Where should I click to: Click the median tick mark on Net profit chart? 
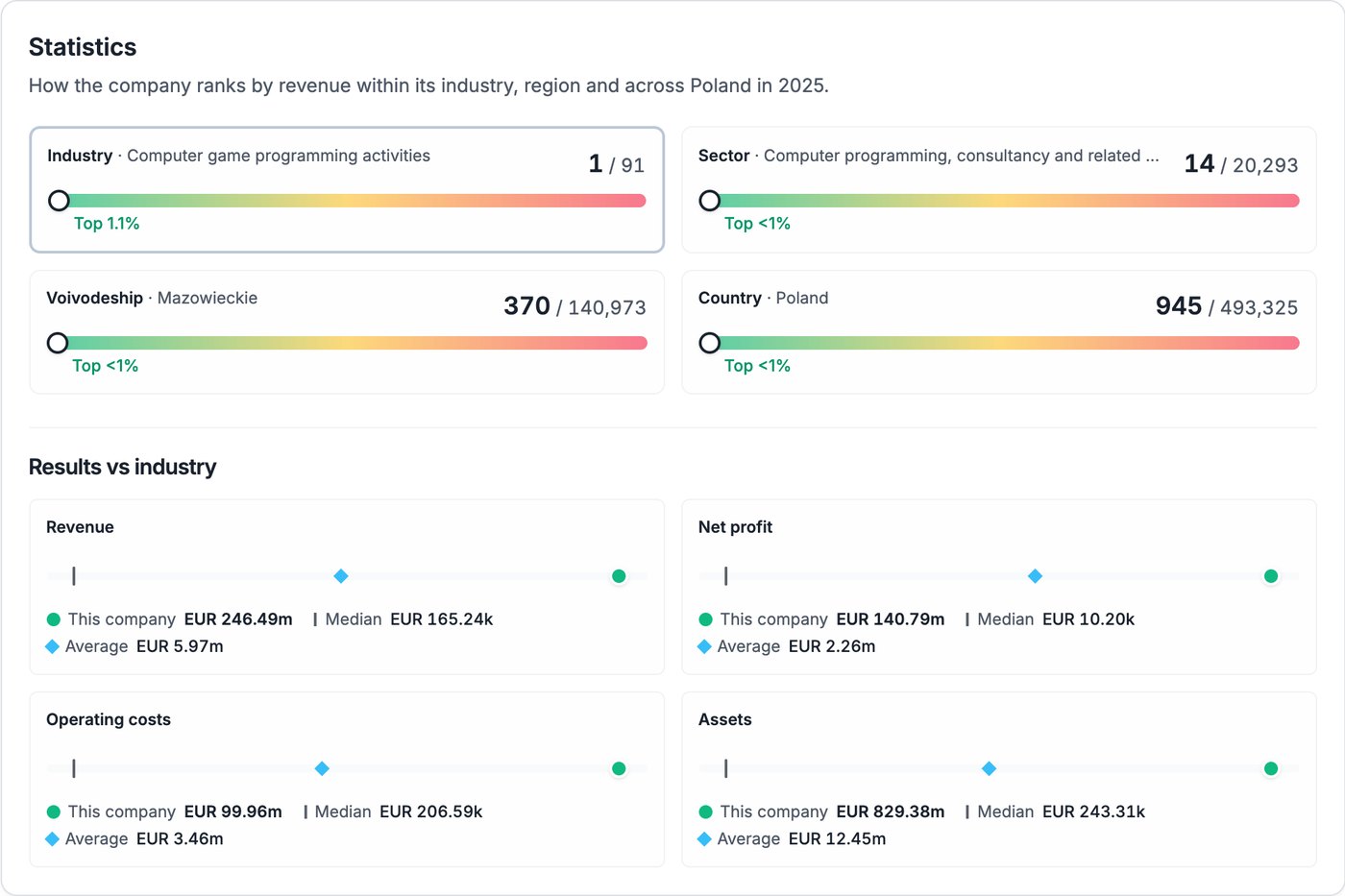tap(726, 576)
